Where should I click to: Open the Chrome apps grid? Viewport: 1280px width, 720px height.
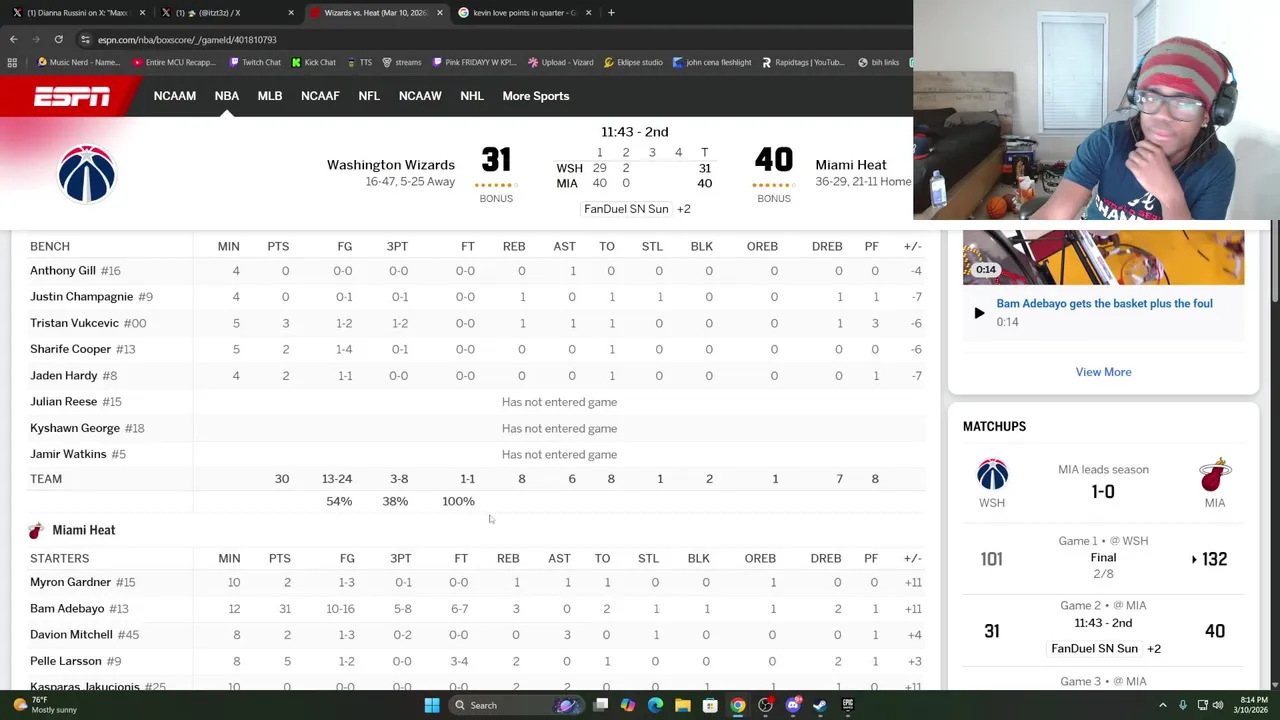click(x=12, y=62)
